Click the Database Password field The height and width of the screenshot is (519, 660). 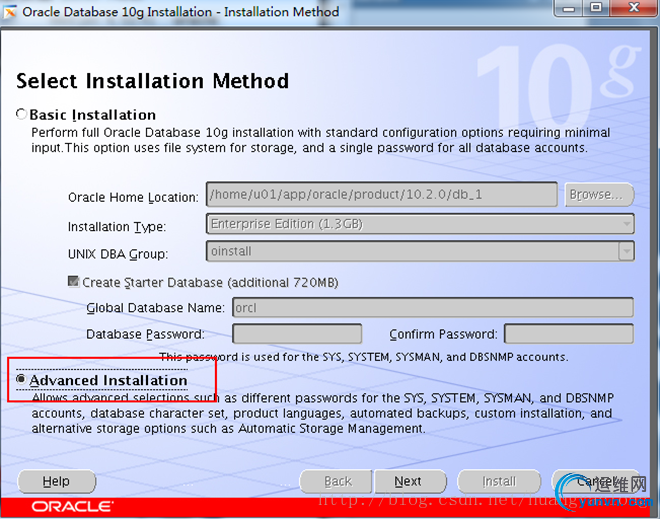pyautogui.click(x=297, y=334)
